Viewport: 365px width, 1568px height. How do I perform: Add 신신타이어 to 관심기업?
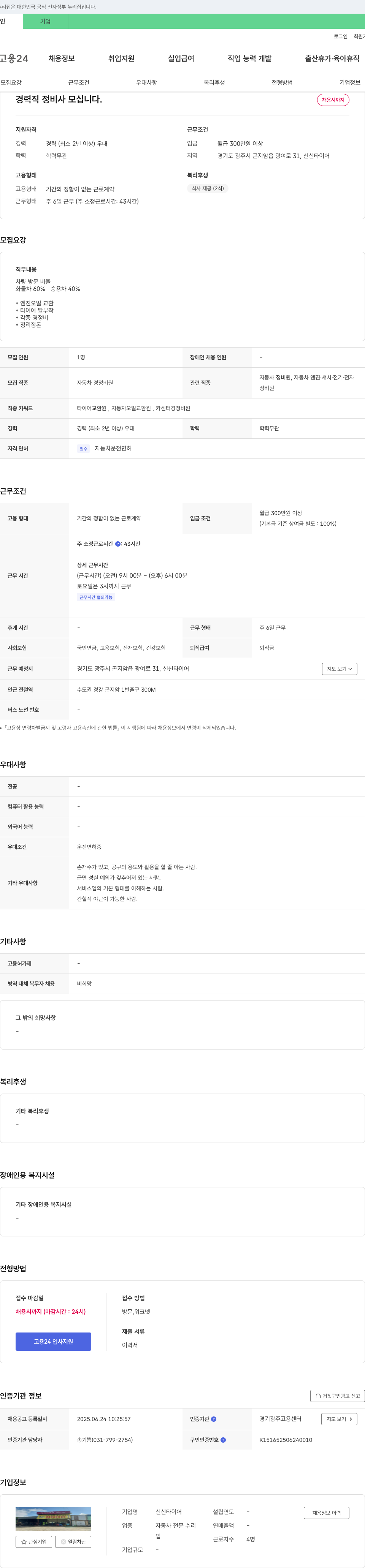coord(33,1542)
